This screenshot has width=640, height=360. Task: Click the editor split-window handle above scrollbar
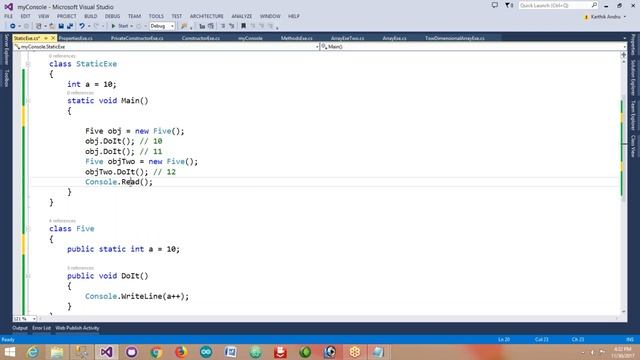(x=624, y=54)
